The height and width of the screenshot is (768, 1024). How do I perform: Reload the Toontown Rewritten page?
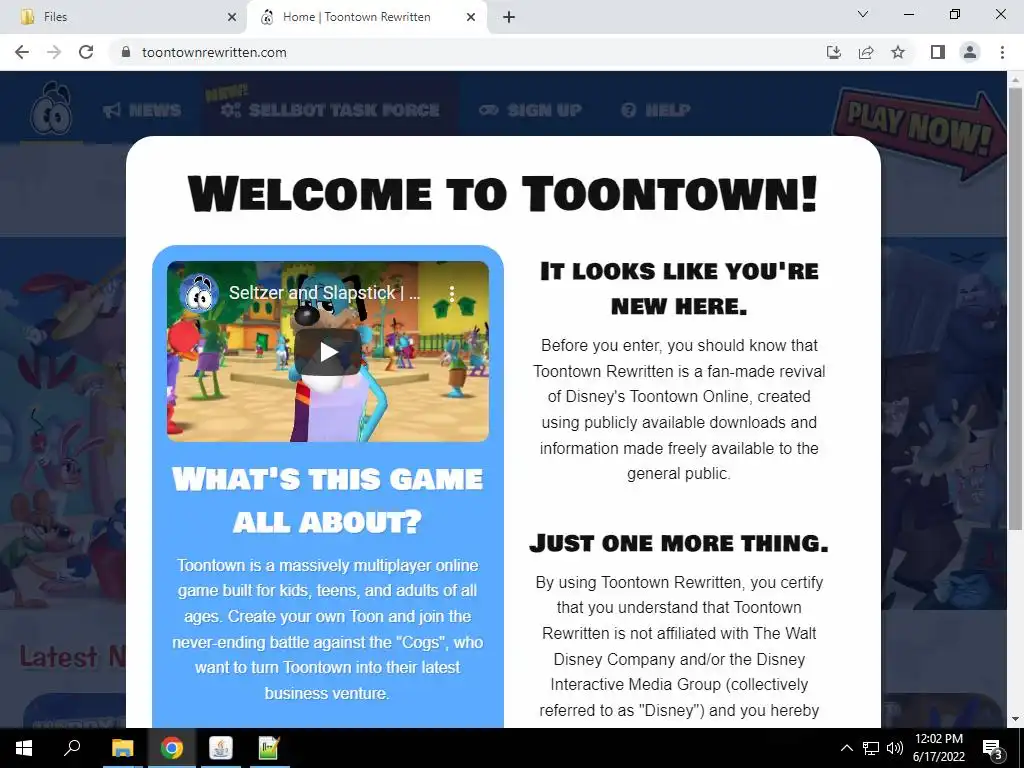[86, 52]
